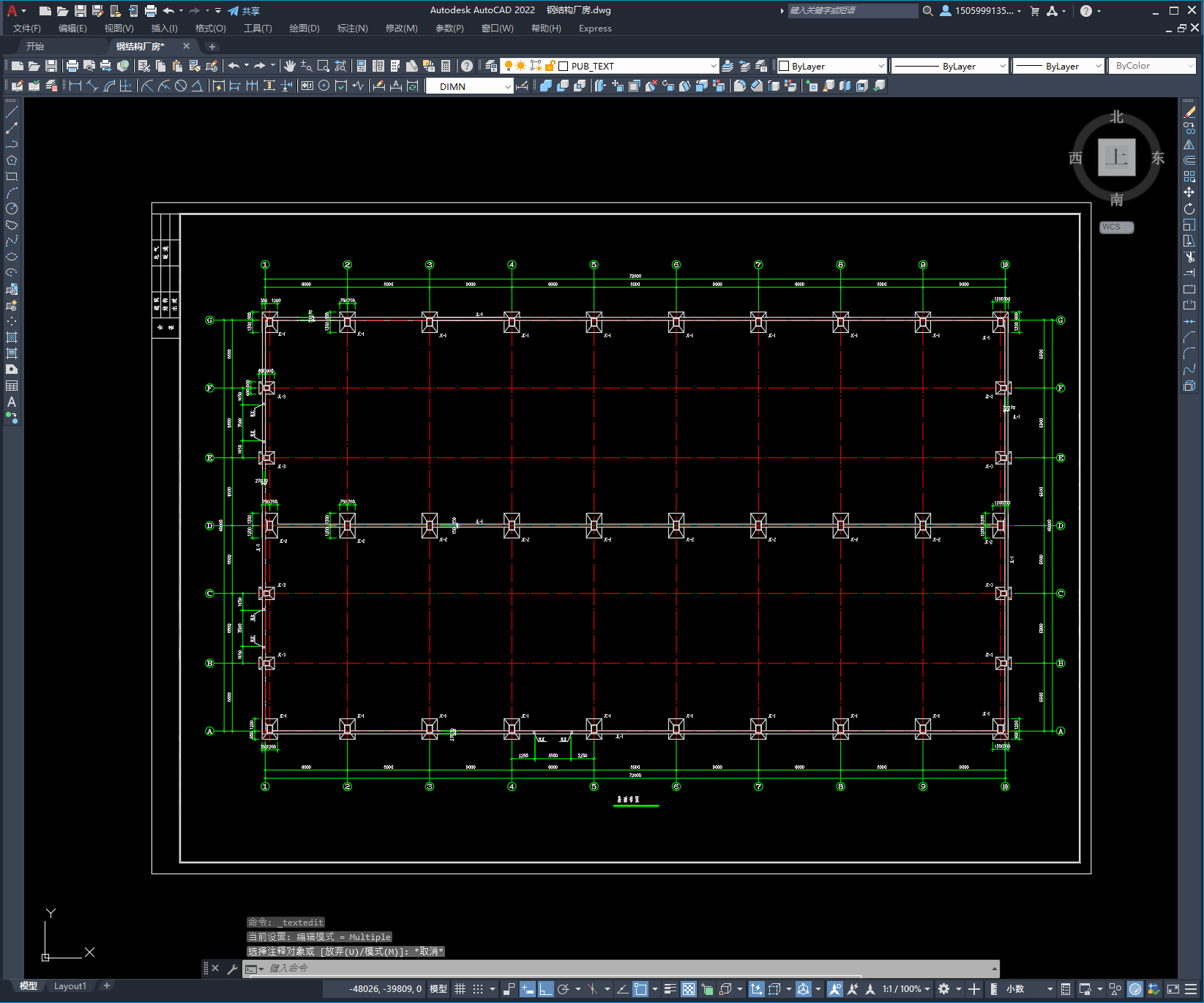
Task: Select the Rotate tool
Action: pyautogui.click(x=1189, y=209)
